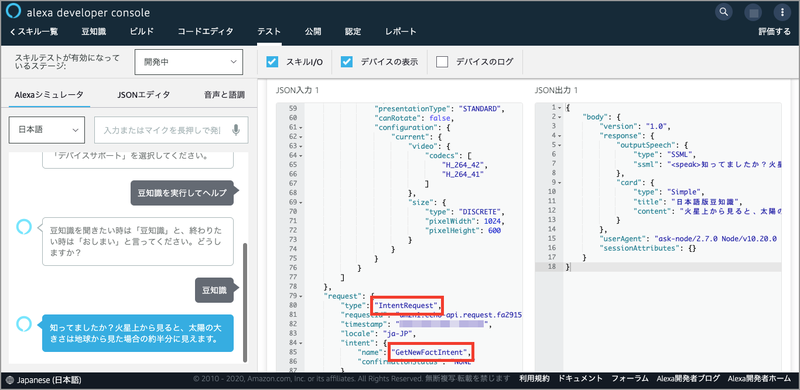Image resolution: width=800 pixels, height=390 pixels.
Task: Click the help response bubble about おしまい
Action: pyautogui.click(x=138, y=241)
